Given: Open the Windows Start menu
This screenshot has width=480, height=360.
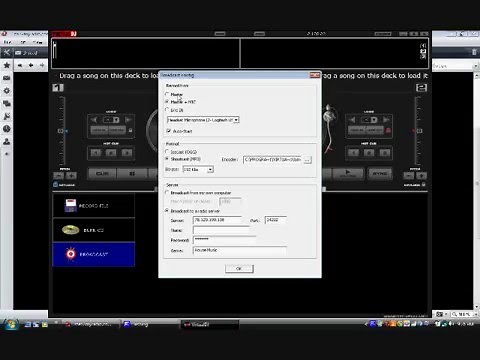Looking at the screenshot, I should coord(11,324).
